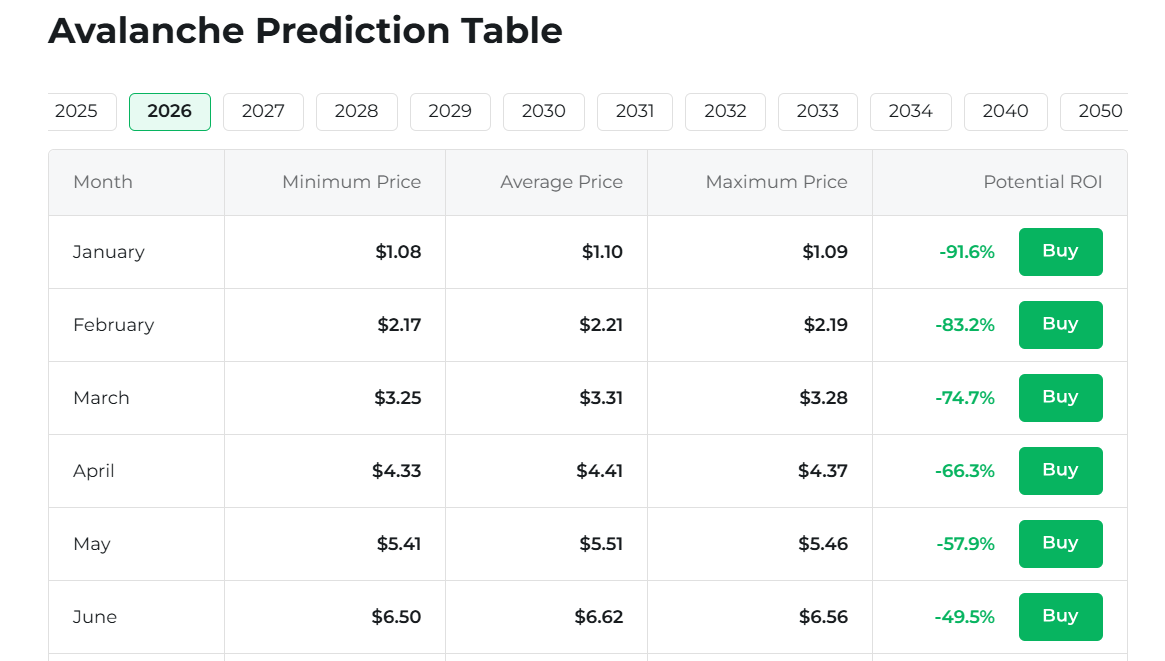The image size is (1165, 661).
Task: Click the June Buy button
Action: (x=1060, y=617)
